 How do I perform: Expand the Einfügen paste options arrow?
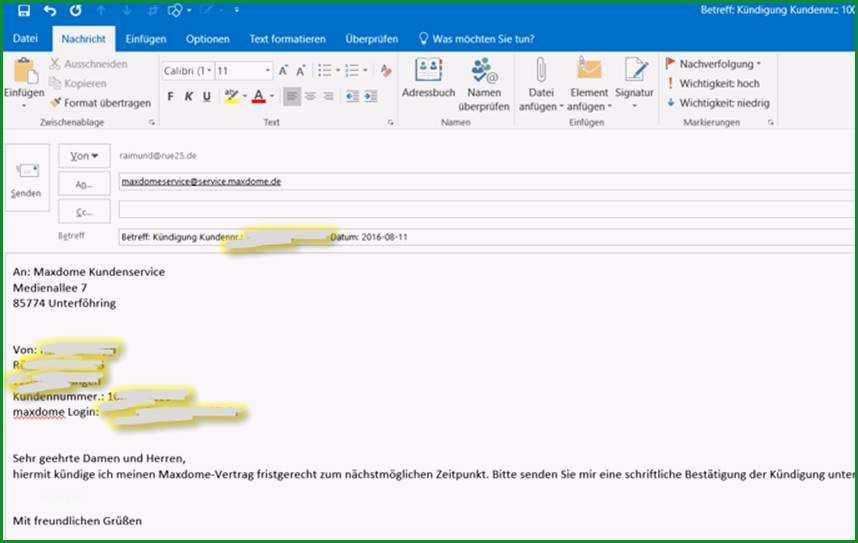pos(24,106)
